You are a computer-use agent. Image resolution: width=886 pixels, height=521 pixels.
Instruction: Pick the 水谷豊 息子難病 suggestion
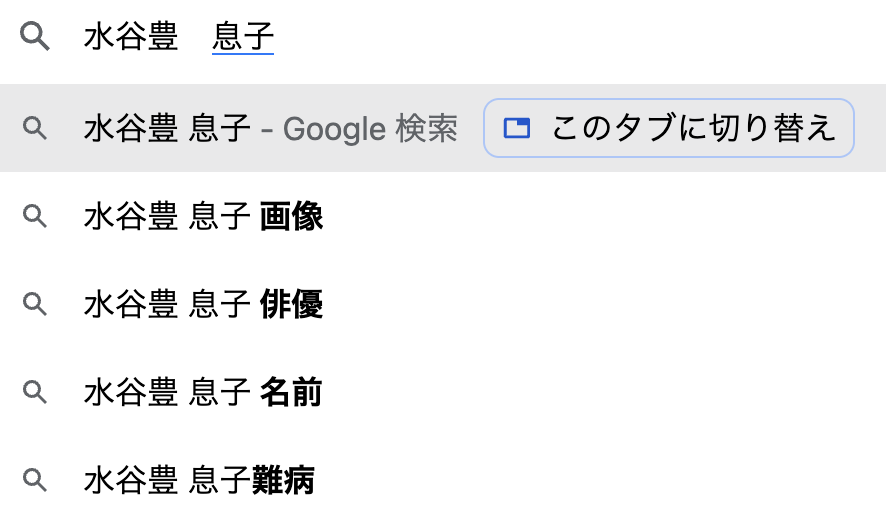click(x=443, y=480)
